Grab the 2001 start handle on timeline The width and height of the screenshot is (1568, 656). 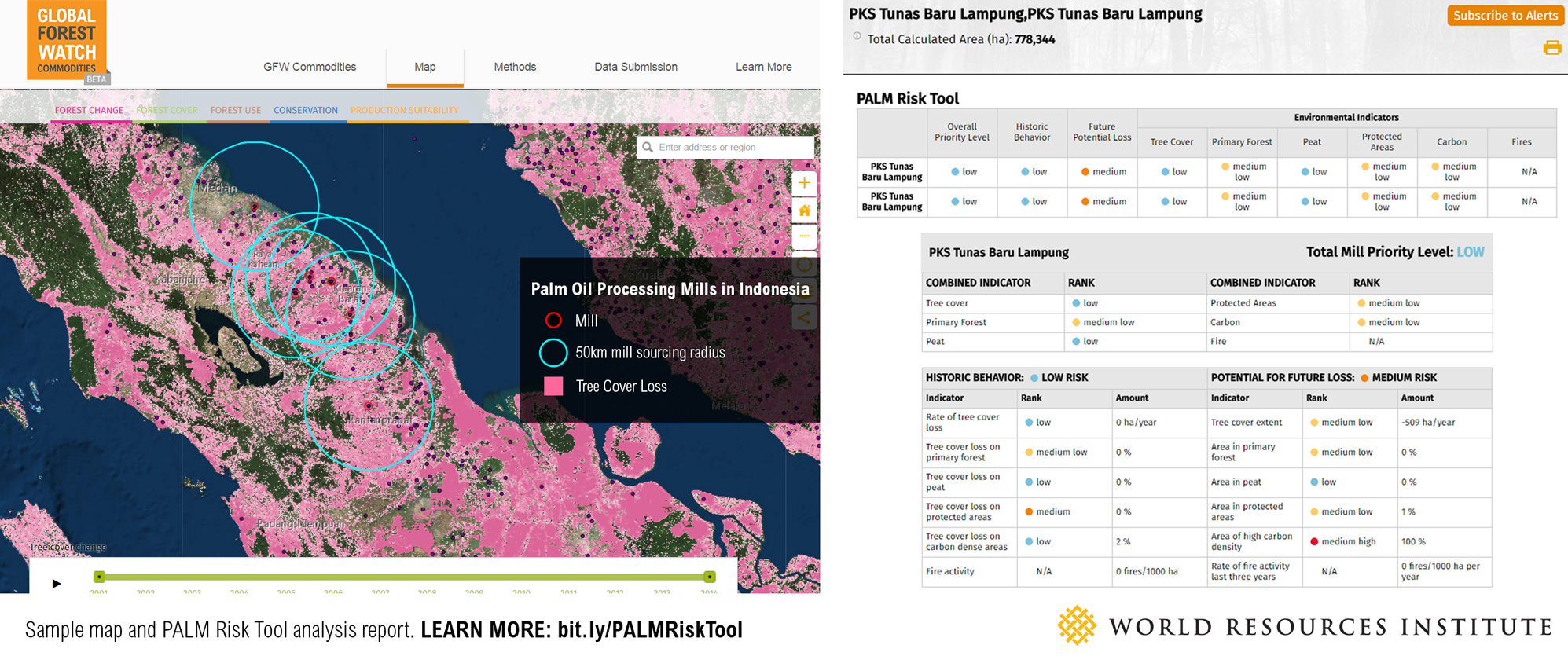(x=99, y=577)
